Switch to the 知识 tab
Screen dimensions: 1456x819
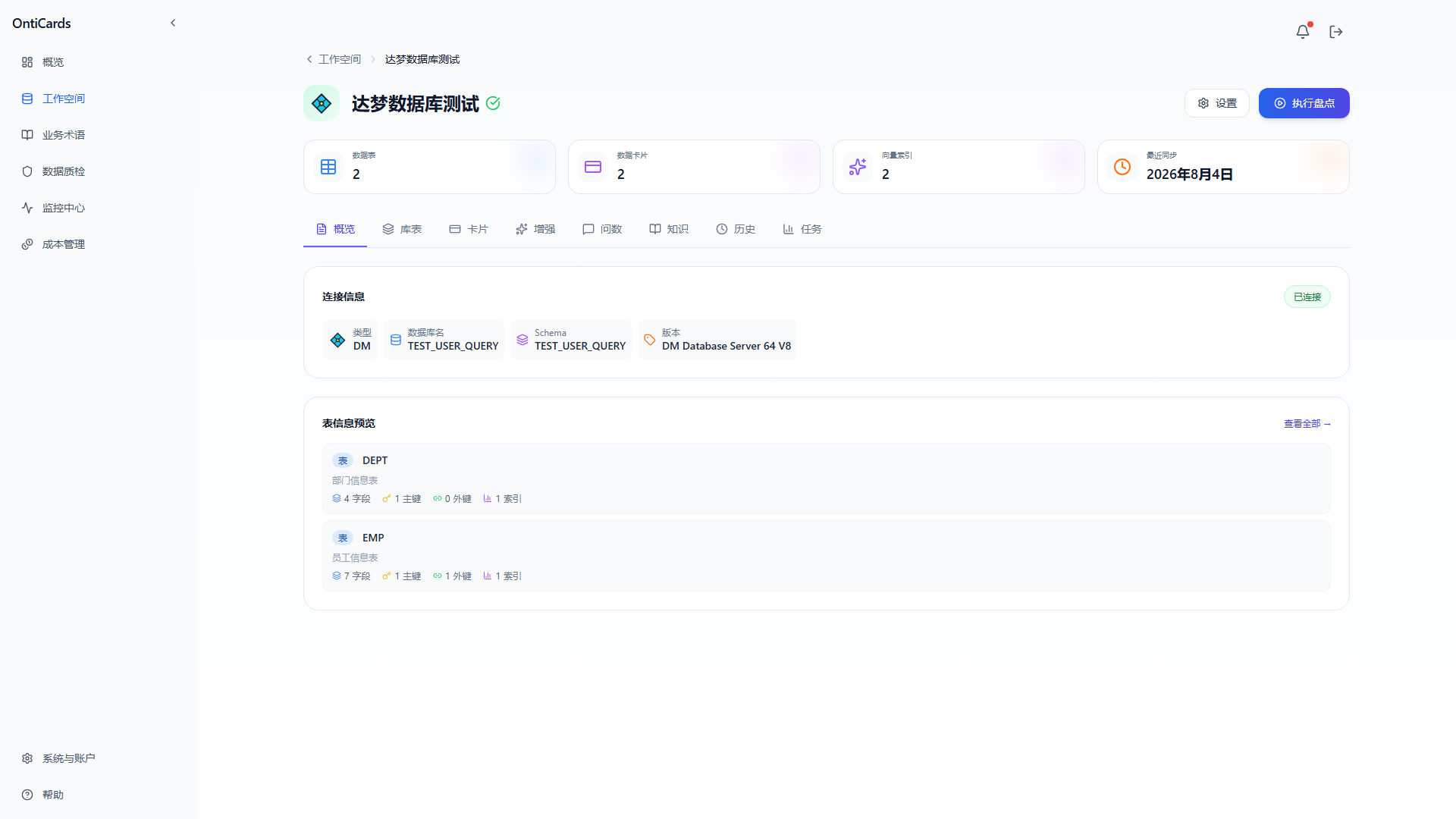[x=669, y=229]
